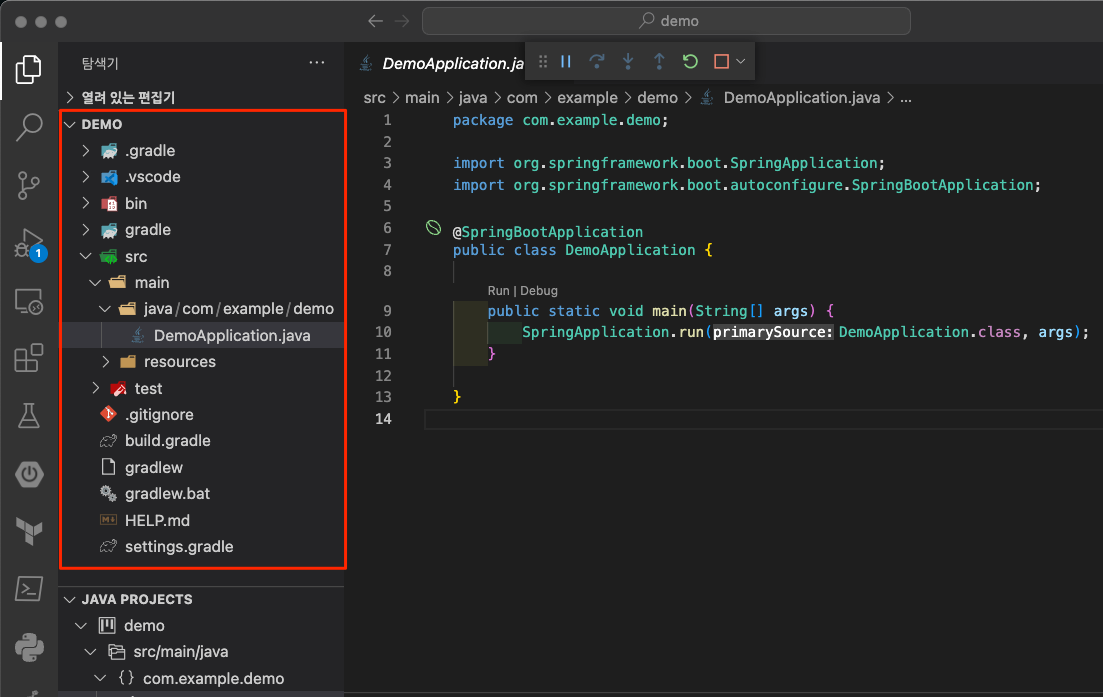Image resolution: width=1103 pixels, height=697 pixels.
Task: Click the Spring bean icon on line 6
Action: click(x=433, y=228)
